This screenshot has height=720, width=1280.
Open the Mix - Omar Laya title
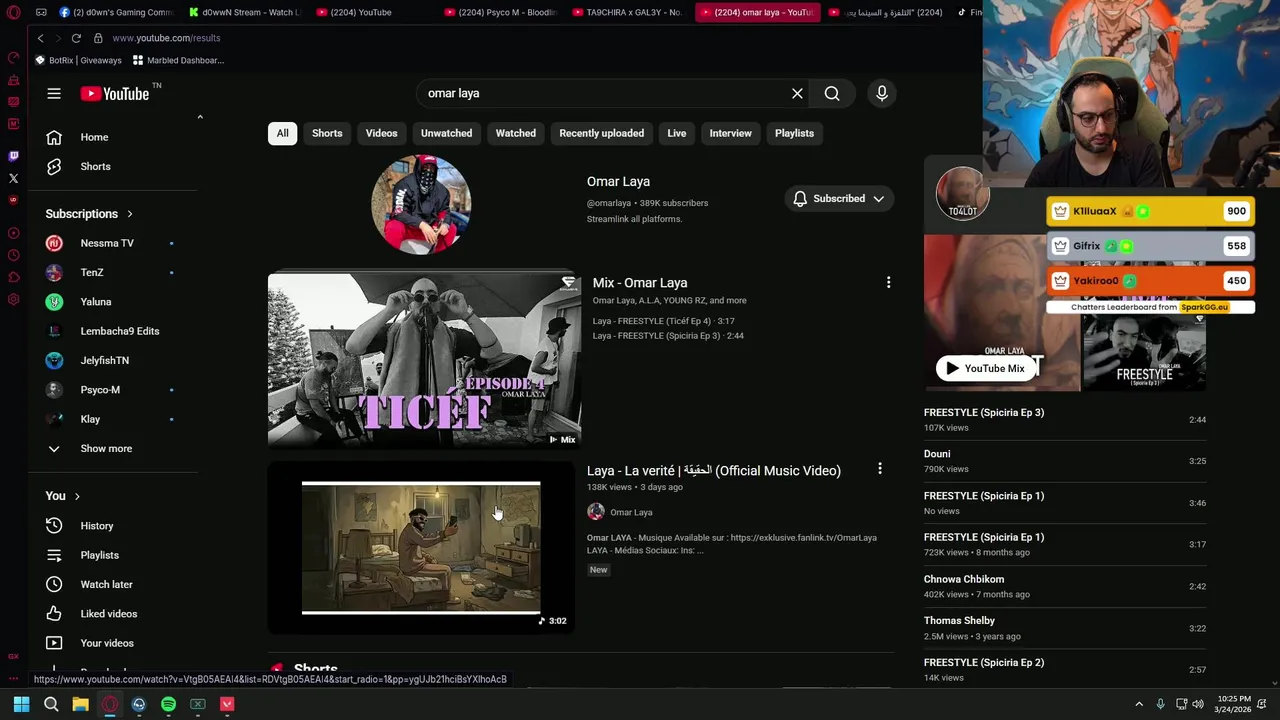(x=640, y=283)
